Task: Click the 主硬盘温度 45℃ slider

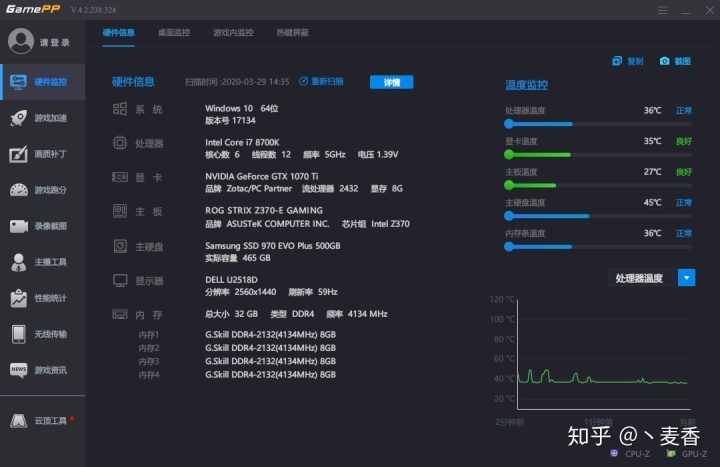Action: point(598,216)
